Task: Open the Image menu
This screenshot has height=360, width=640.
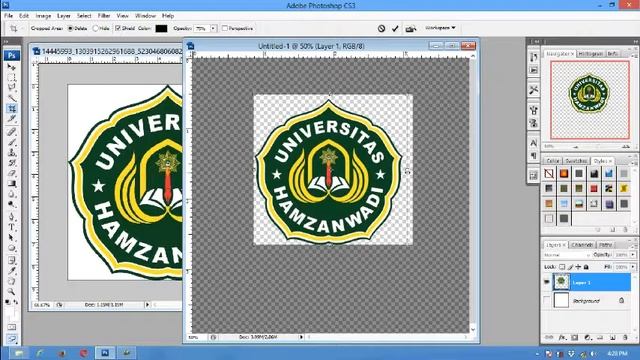Action: 43,16
